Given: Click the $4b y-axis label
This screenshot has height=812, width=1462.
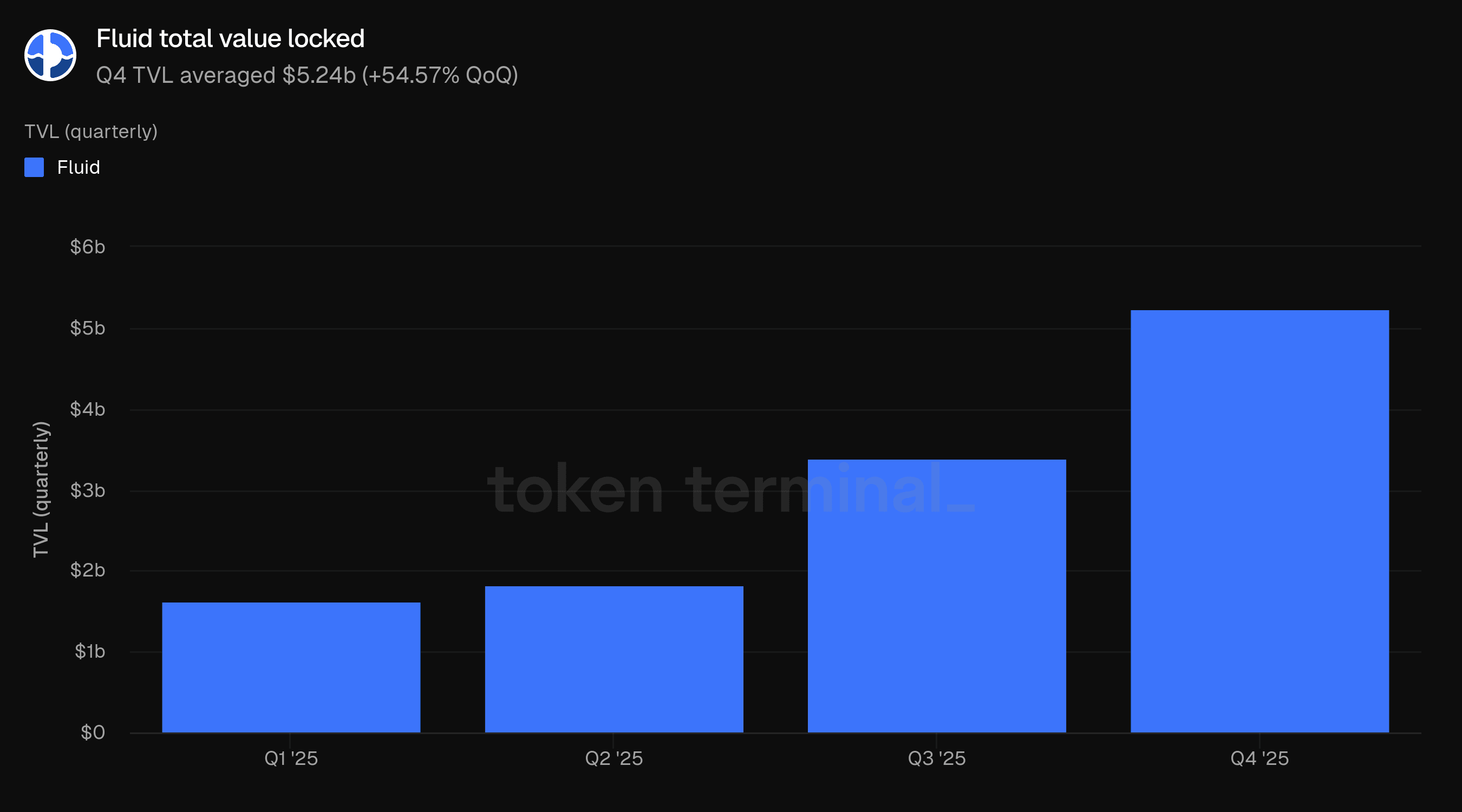Looking at the screenshot, I should 87,409.
